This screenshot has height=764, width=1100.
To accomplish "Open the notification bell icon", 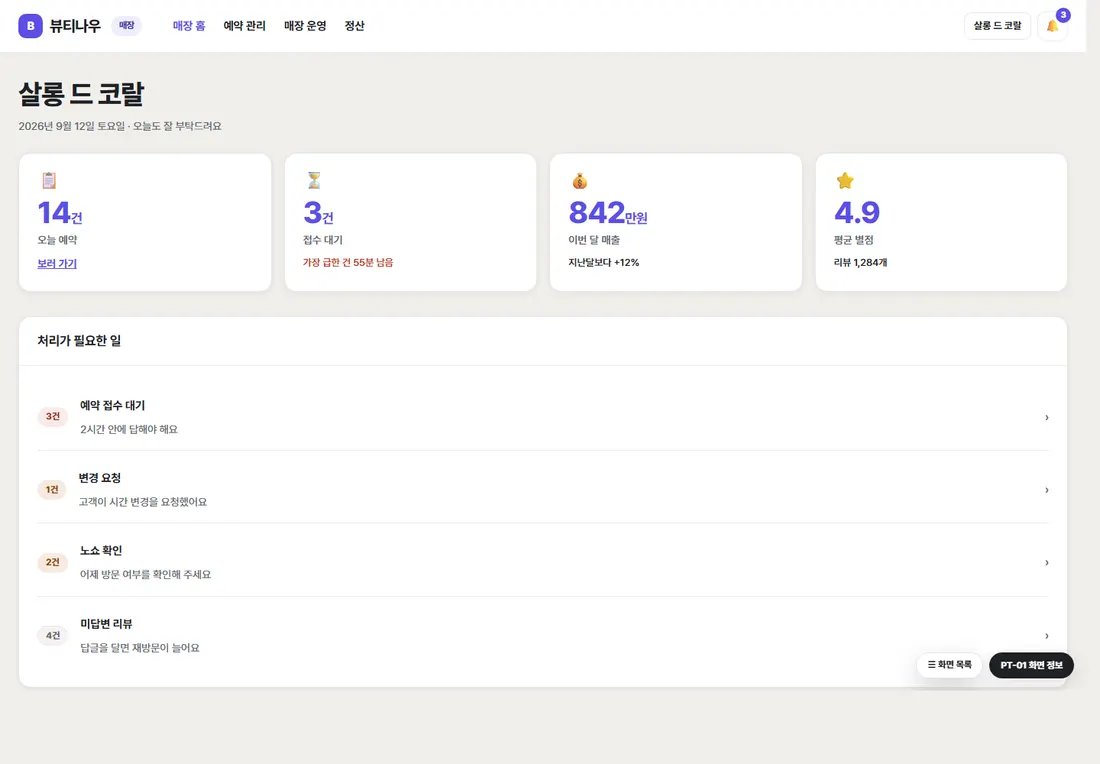I will (1052, 26).
